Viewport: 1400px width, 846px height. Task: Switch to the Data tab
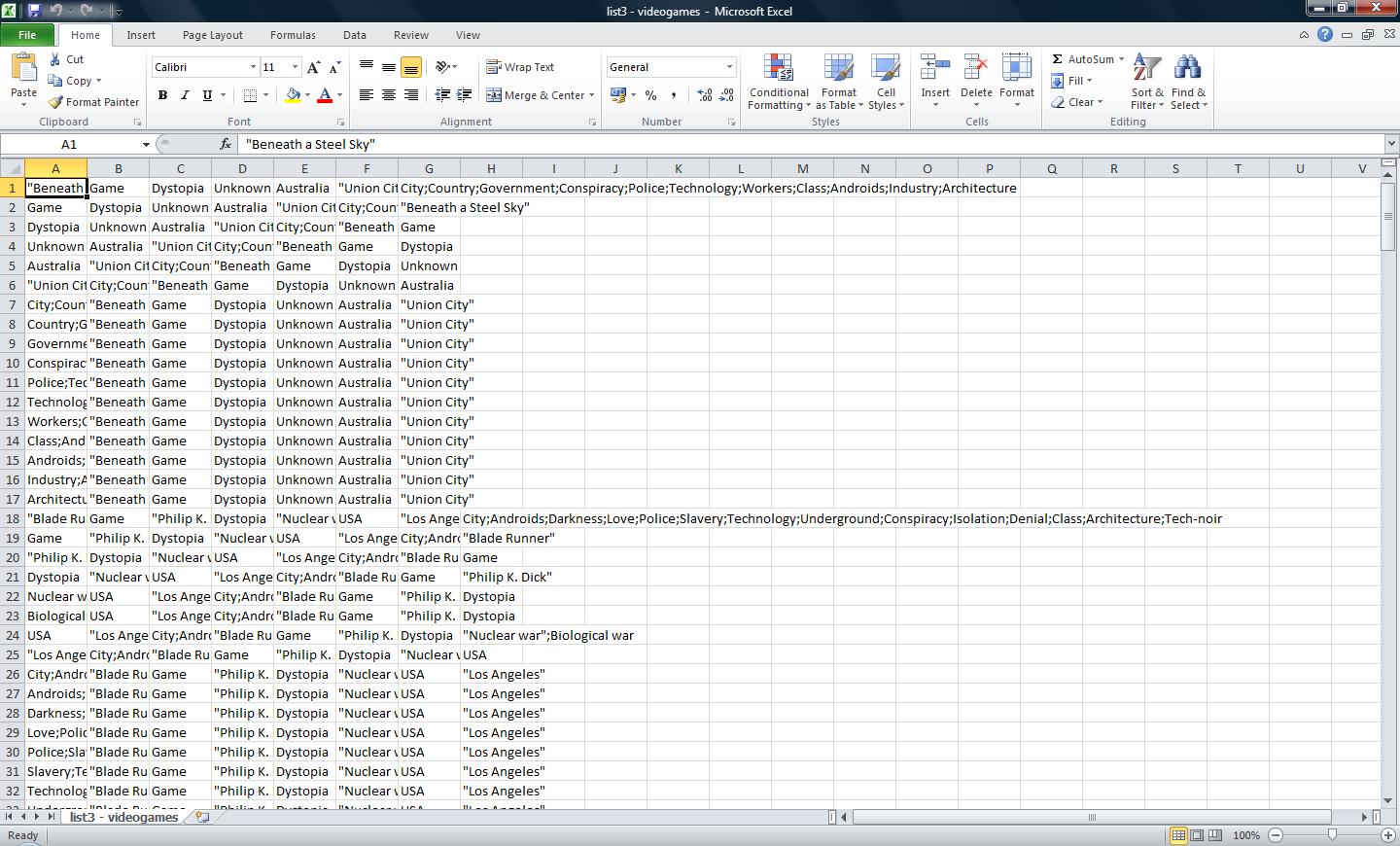tap(355, 35)
